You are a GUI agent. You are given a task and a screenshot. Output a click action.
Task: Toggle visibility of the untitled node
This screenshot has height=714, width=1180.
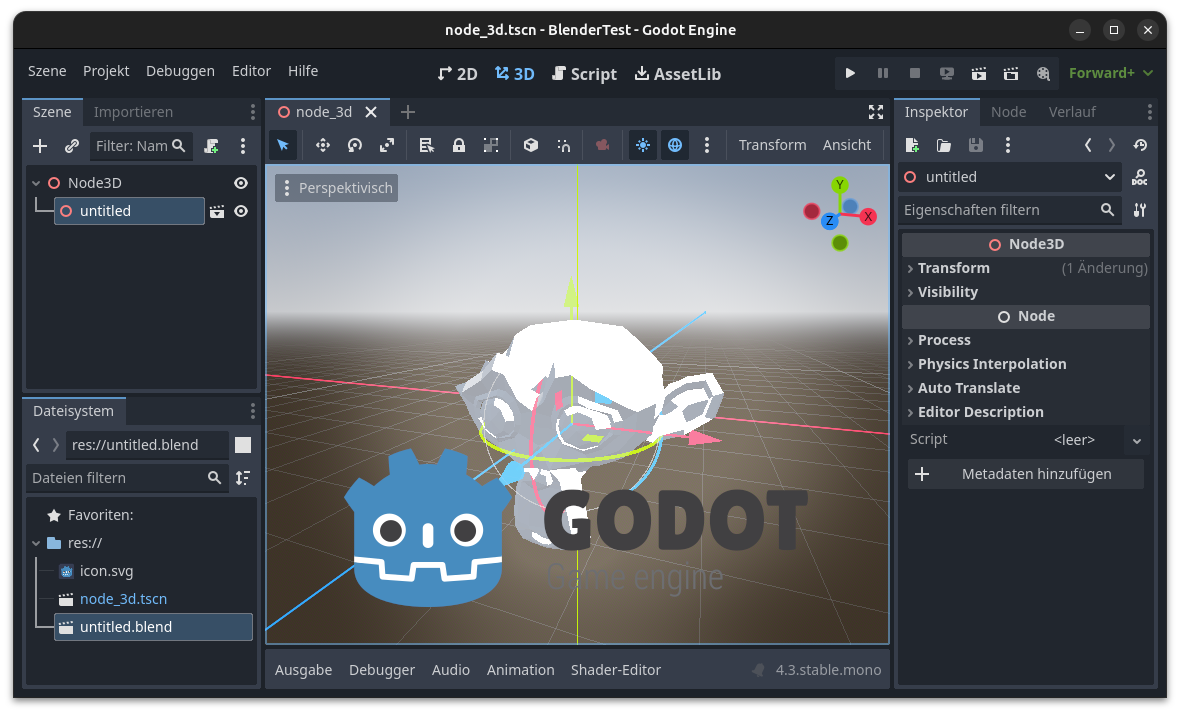pyautogui.click(x=241, y=211)
